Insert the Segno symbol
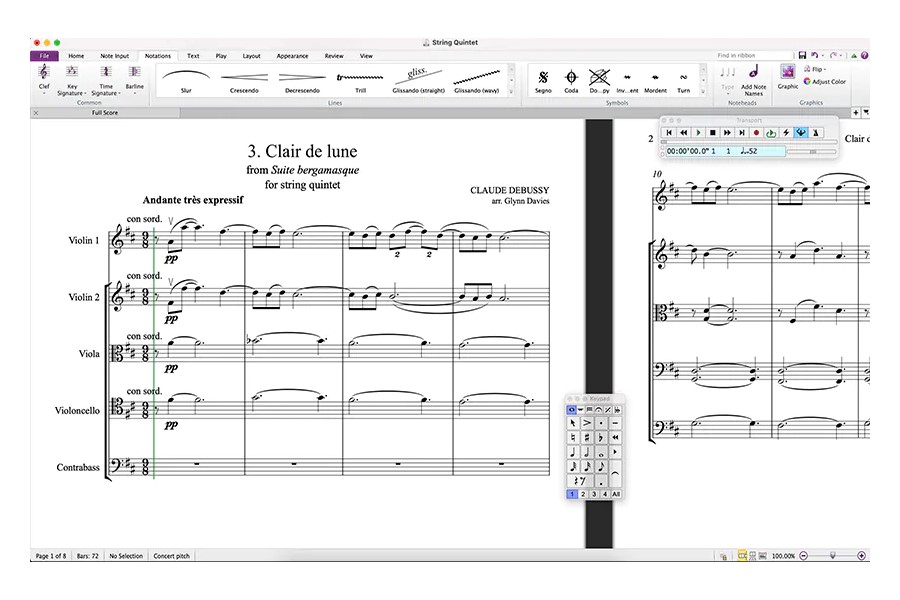The image size is (900, 600). [543, 80]
